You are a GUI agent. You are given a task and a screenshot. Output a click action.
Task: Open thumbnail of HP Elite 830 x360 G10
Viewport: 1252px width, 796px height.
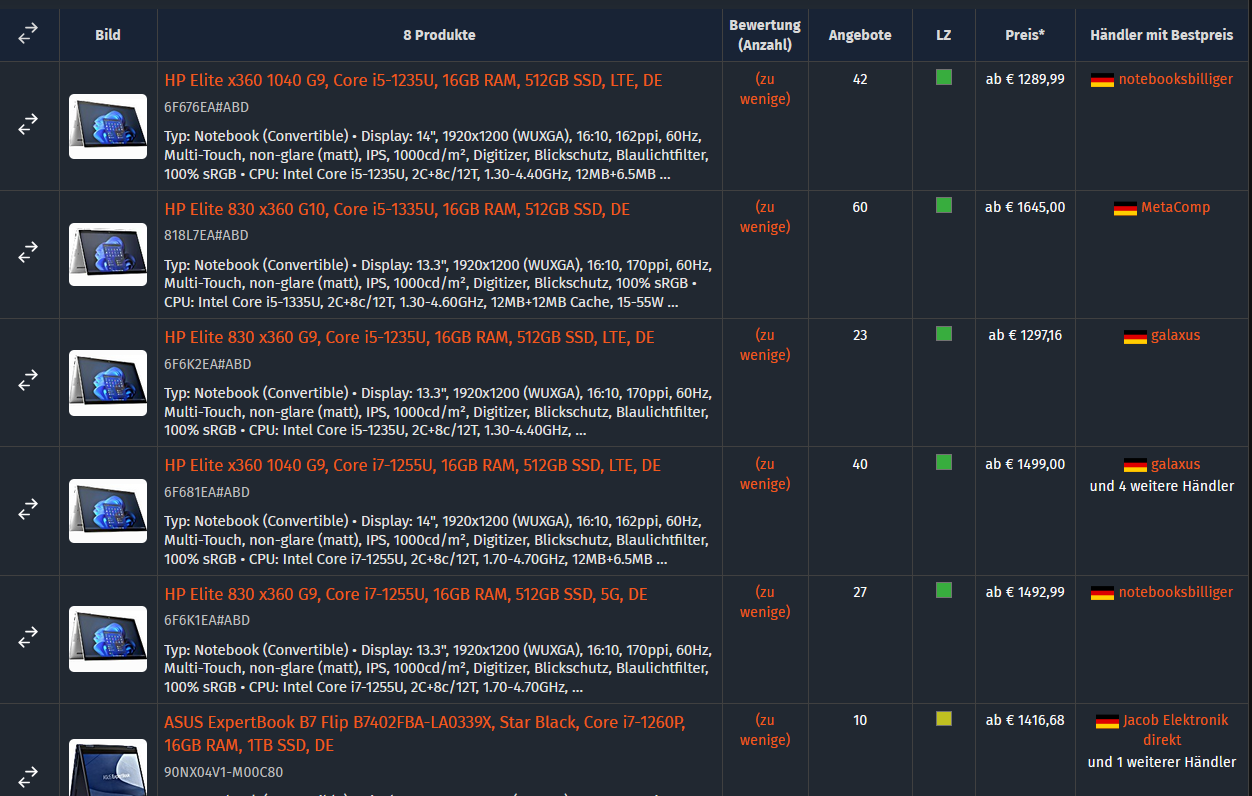(x=108, y=254)
